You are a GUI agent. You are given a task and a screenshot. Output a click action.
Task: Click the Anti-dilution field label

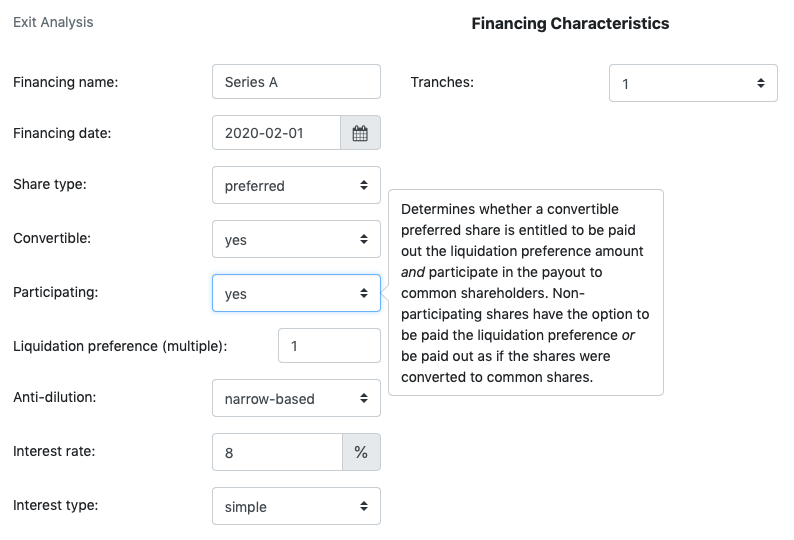[55, 397]
